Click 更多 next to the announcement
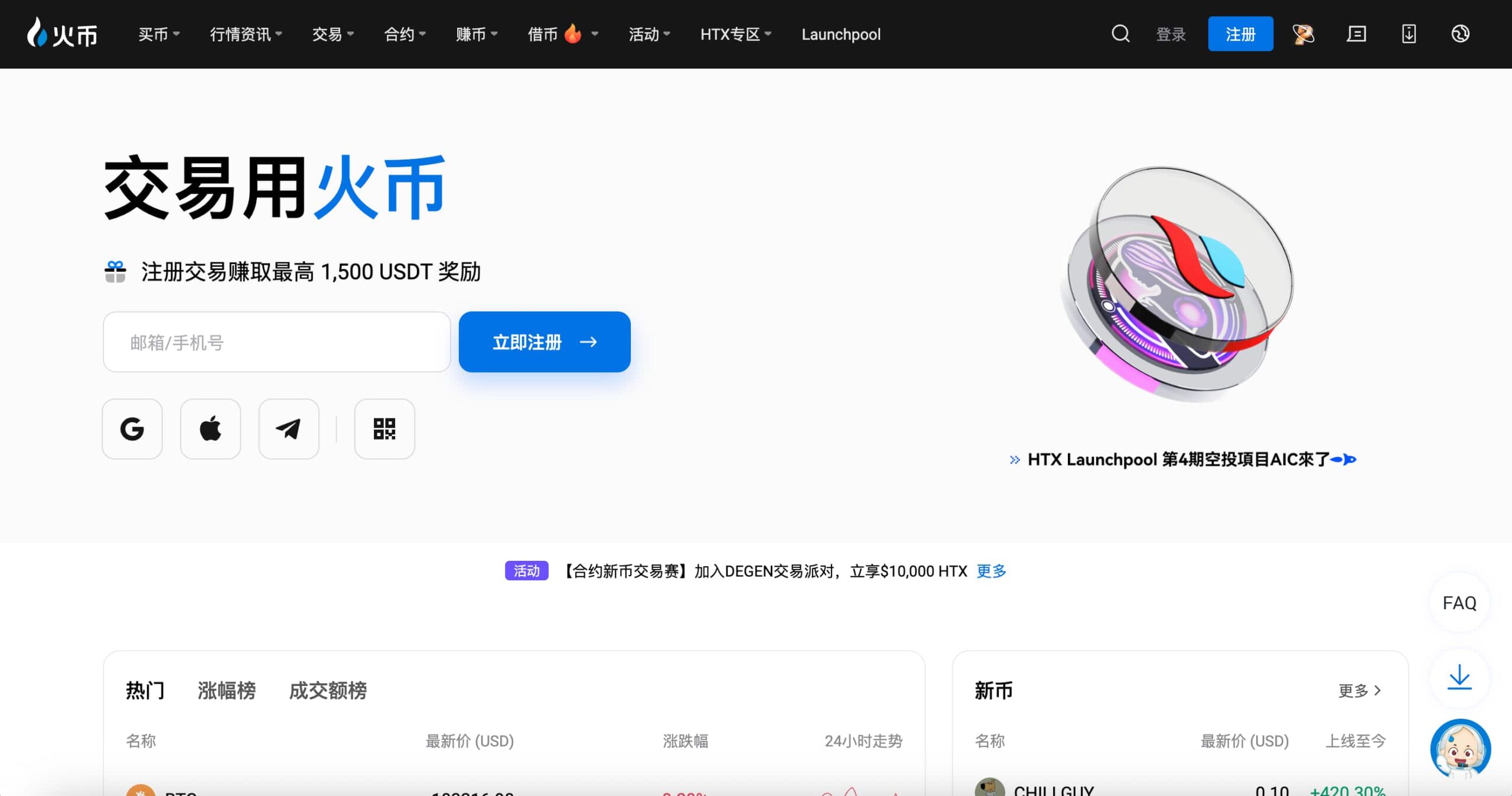 coord(991,571)
